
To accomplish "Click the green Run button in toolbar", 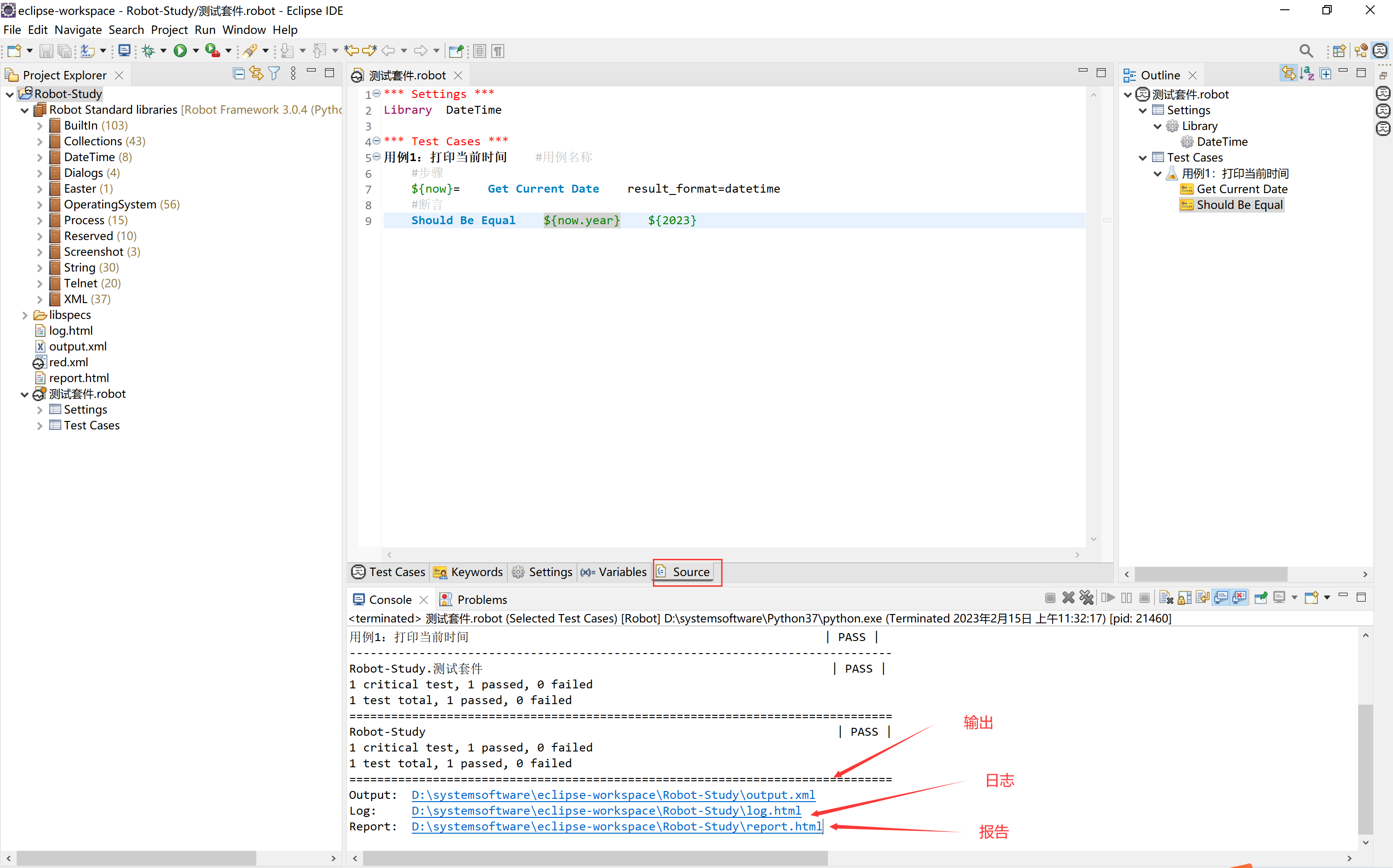I will coord(180,51).
